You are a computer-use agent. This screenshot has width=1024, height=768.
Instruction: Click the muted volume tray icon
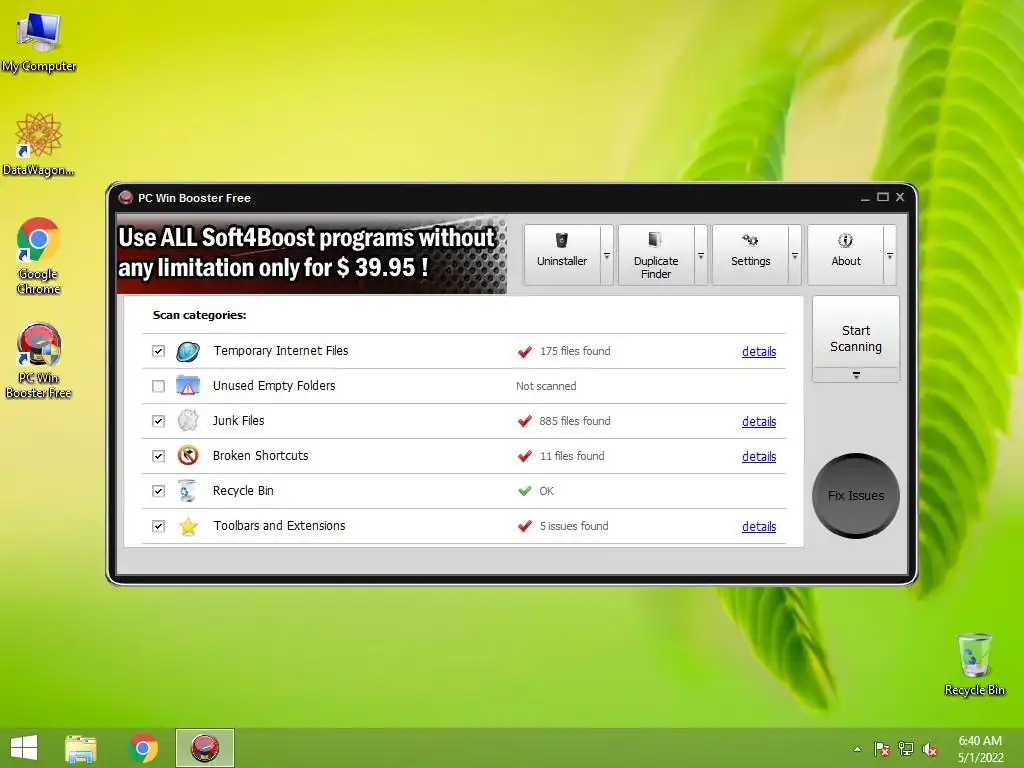pos(930,749)
